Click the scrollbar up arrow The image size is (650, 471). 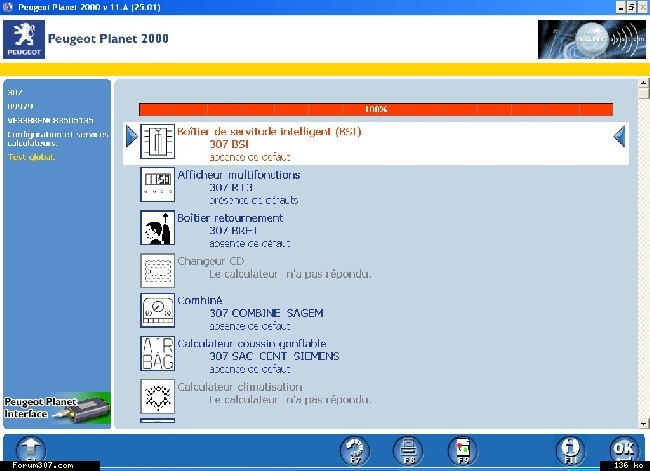643,83
